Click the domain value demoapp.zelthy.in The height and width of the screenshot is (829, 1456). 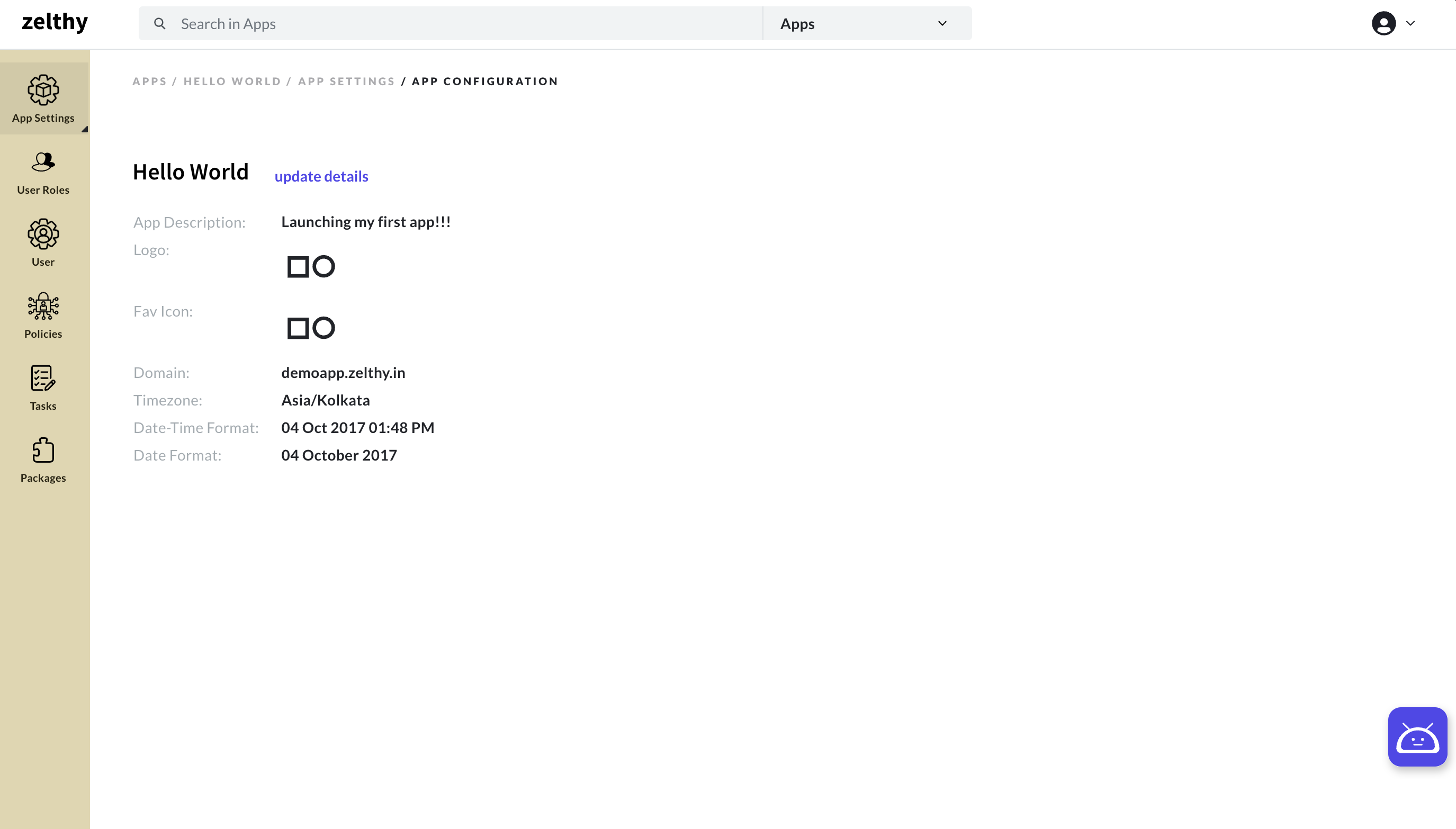tap(344, 372)
